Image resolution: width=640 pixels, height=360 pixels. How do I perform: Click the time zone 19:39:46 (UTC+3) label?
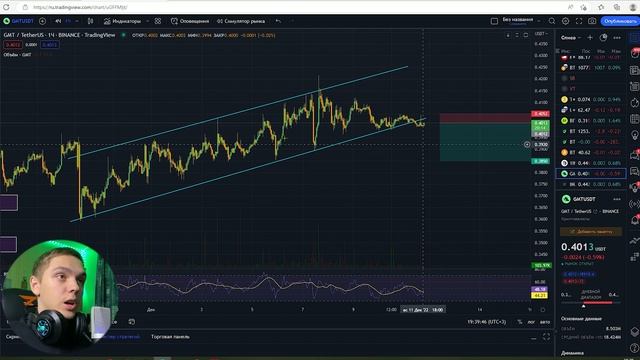(487, 322)
